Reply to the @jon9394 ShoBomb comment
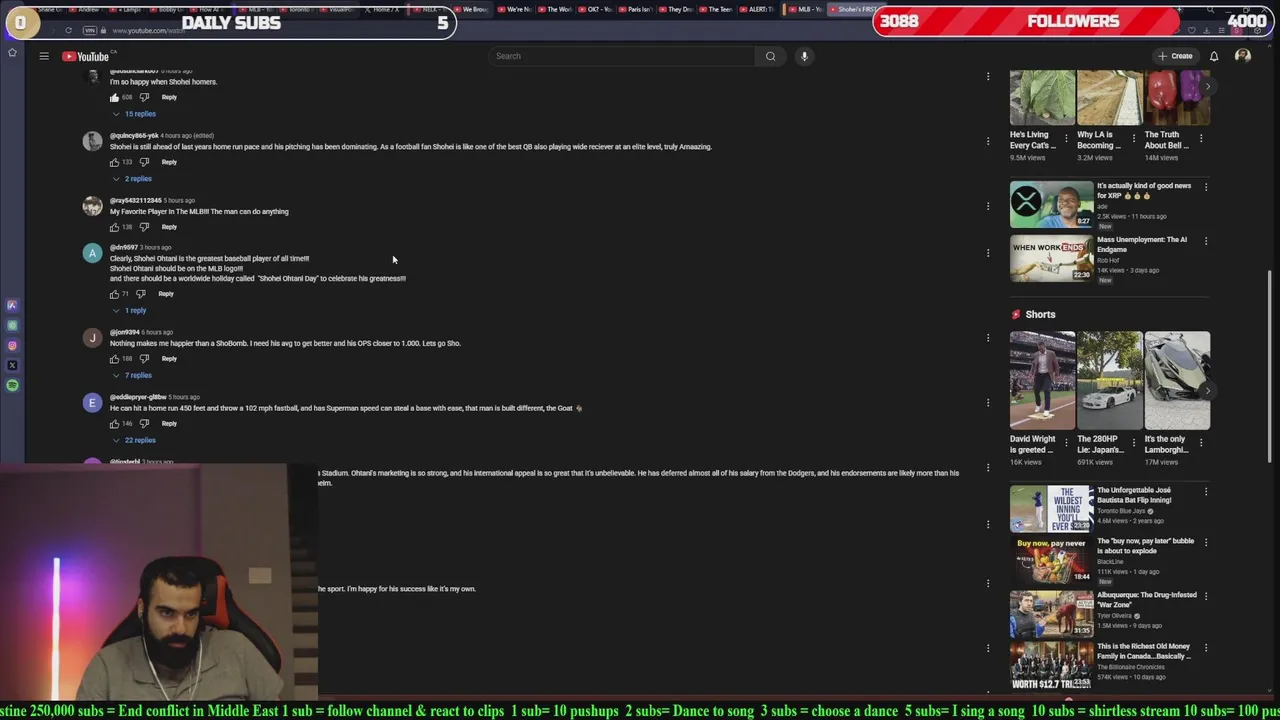This screenshot has height=720, width=1280. pos(169,359)
